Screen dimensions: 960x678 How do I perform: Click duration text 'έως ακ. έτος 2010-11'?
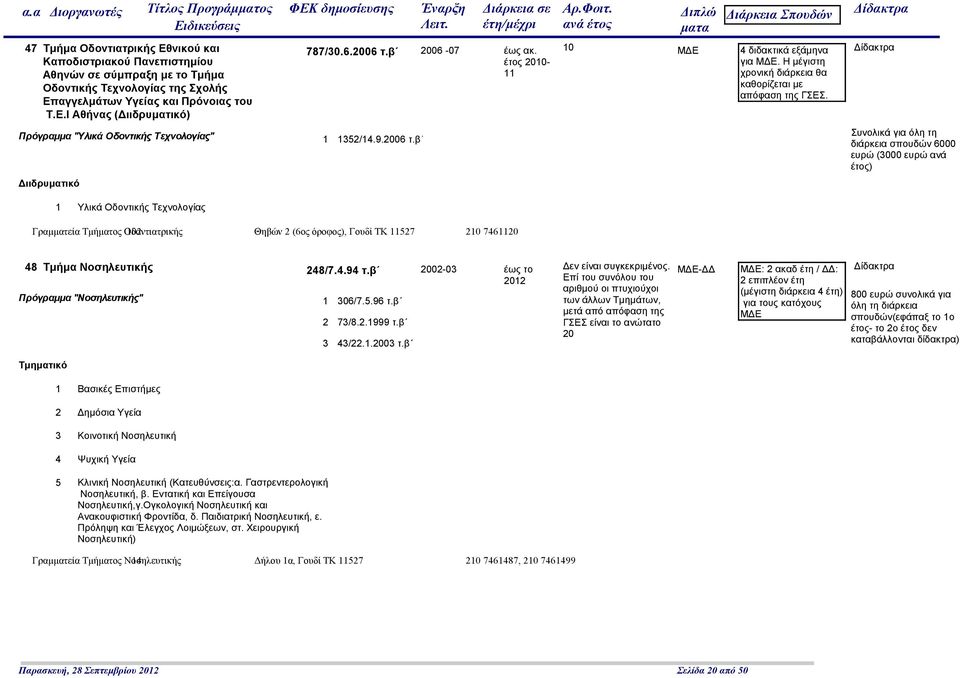pyautogui.click(x=527, y=62)
